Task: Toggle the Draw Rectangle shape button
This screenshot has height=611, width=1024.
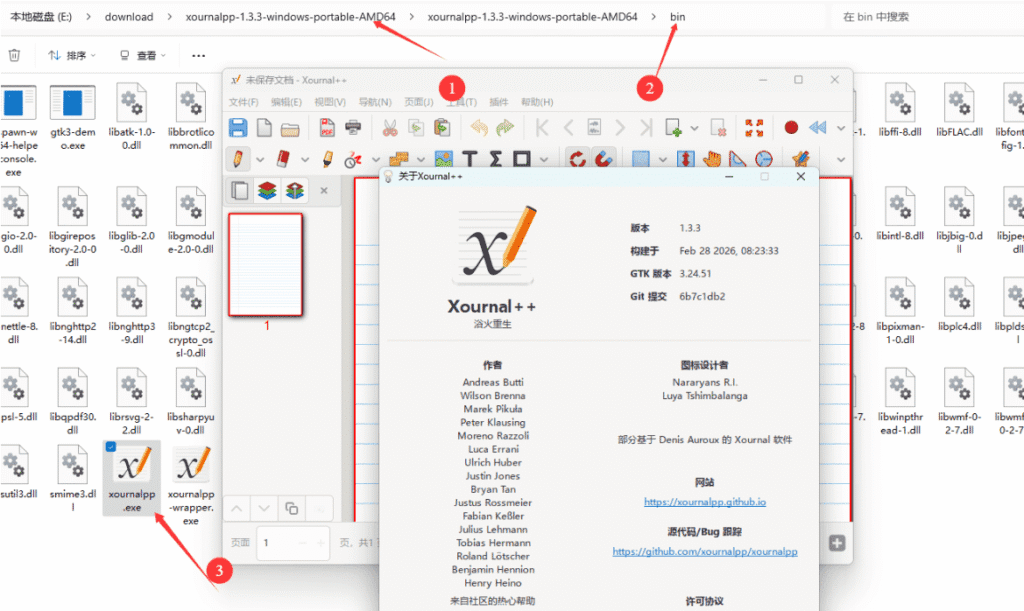Action: click(x=522, y=159)
